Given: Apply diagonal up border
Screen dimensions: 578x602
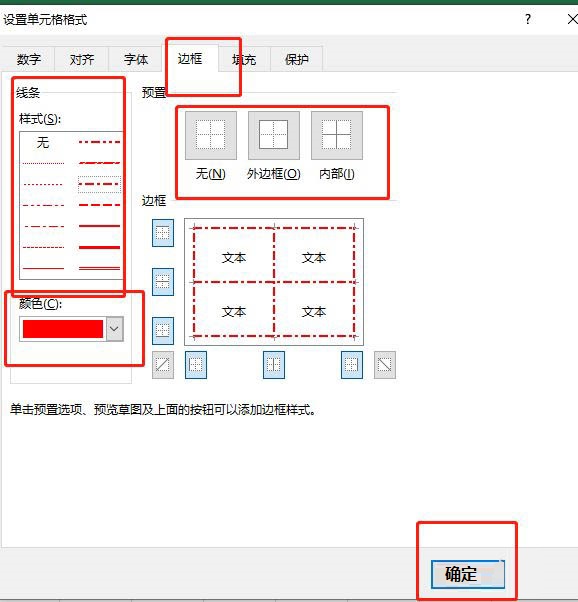Looking at the screenshot, I should [x=163, y=365].
